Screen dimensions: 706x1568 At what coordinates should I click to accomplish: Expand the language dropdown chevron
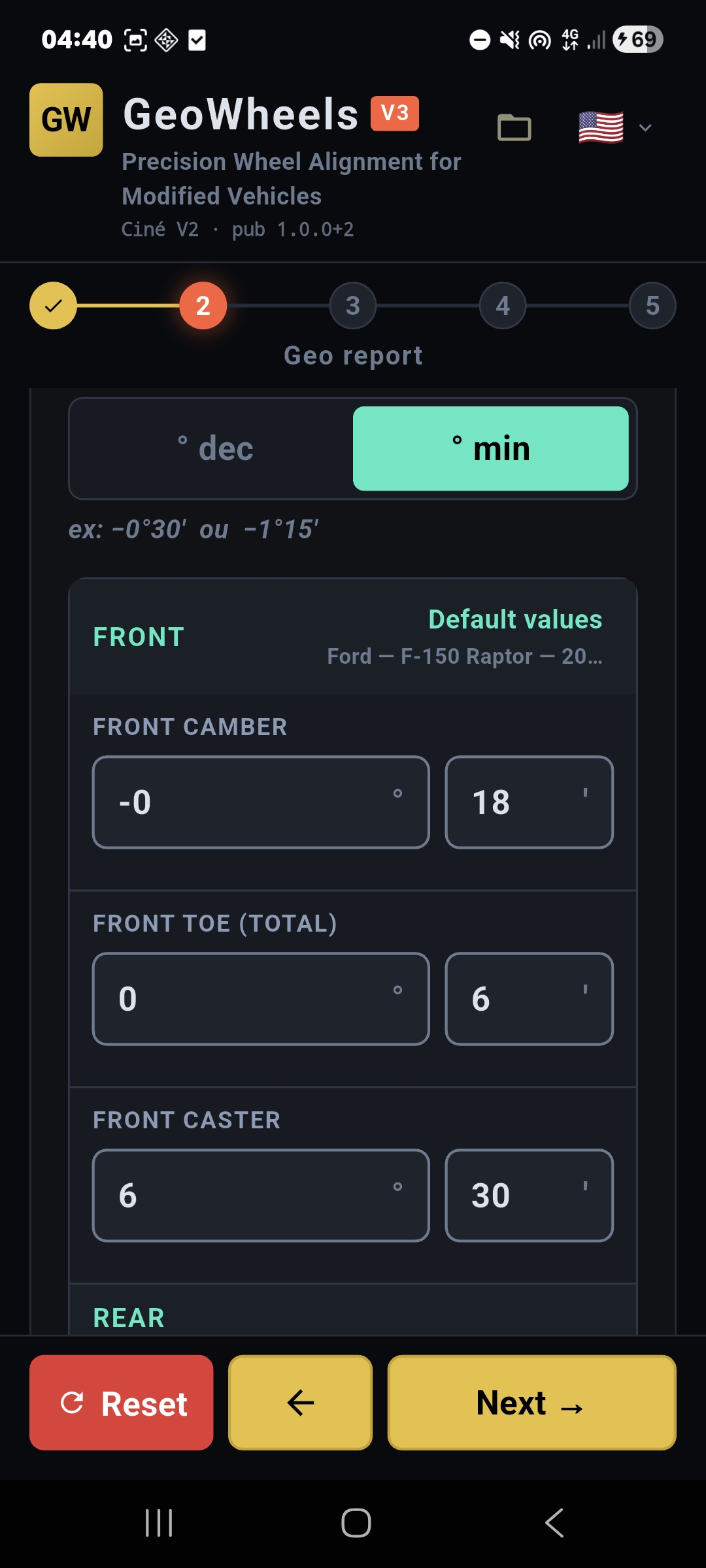click(645, 127)
